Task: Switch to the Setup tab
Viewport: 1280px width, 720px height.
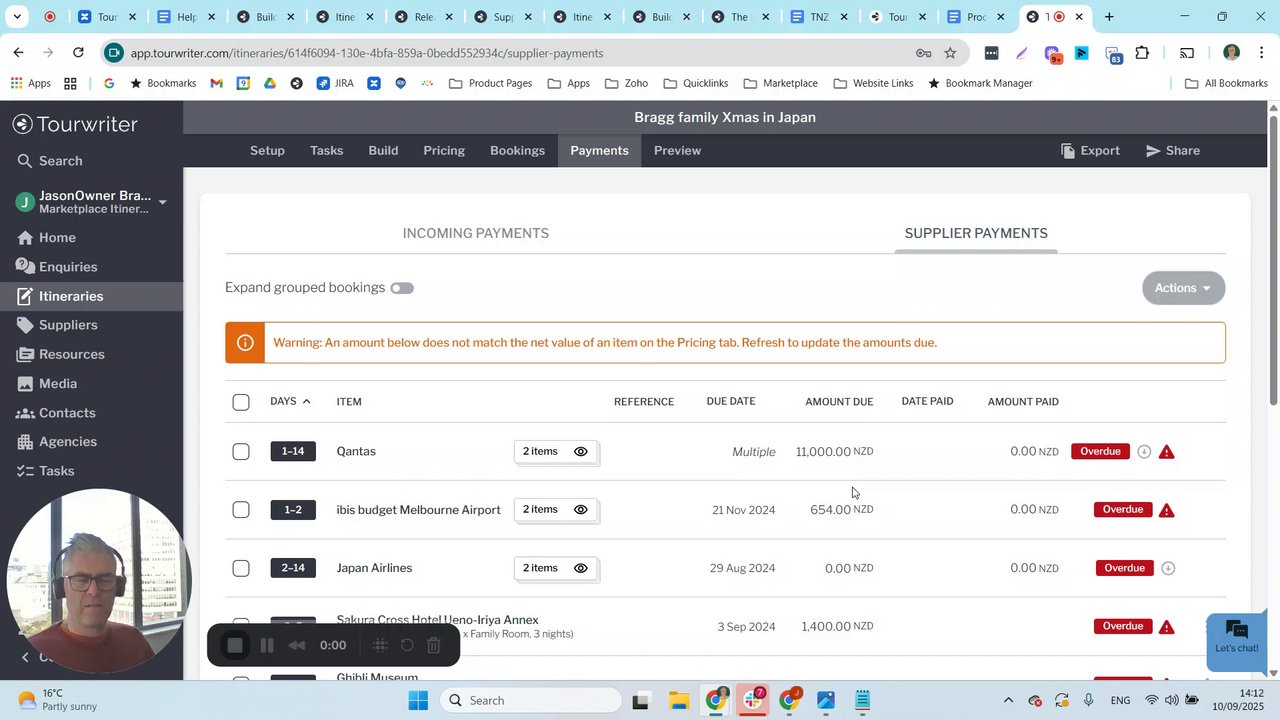Action: point(267,151)
